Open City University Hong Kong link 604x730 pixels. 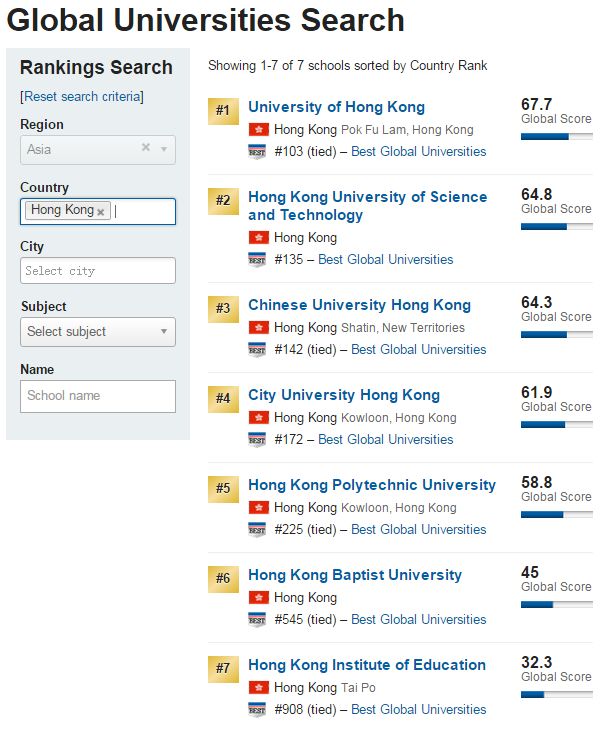click(344, 395)
